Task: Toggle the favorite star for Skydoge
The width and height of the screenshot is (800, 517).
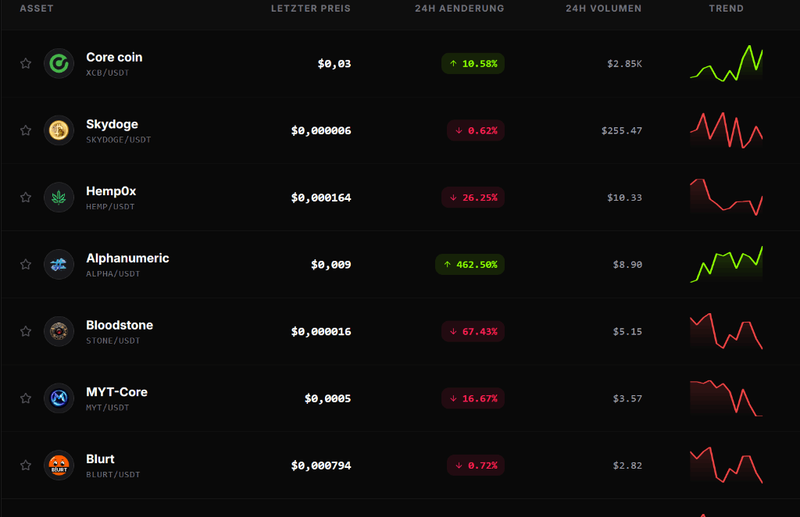Action: click(x=26, y=130)
